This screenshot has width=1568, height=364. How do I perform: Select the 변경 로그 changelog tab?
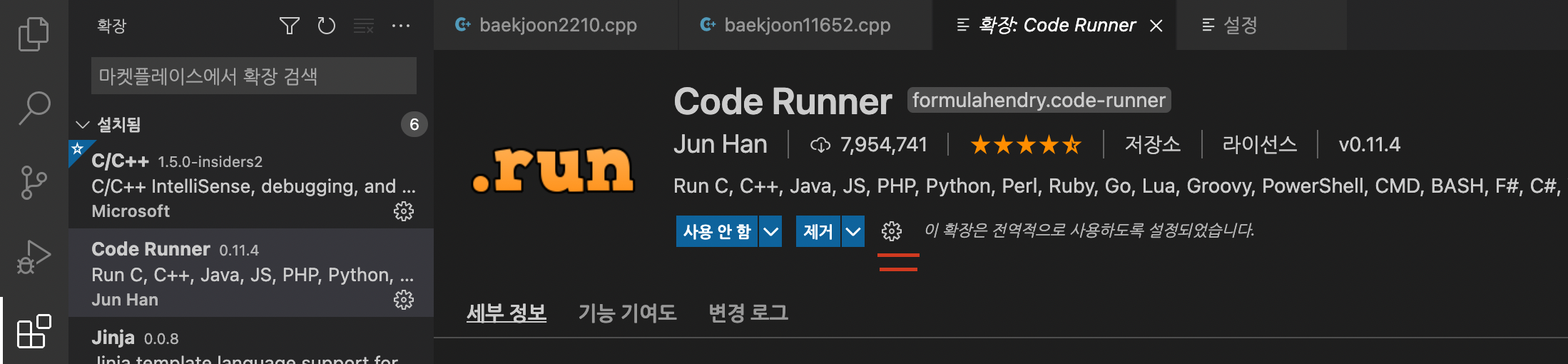(x=748, y=313)
